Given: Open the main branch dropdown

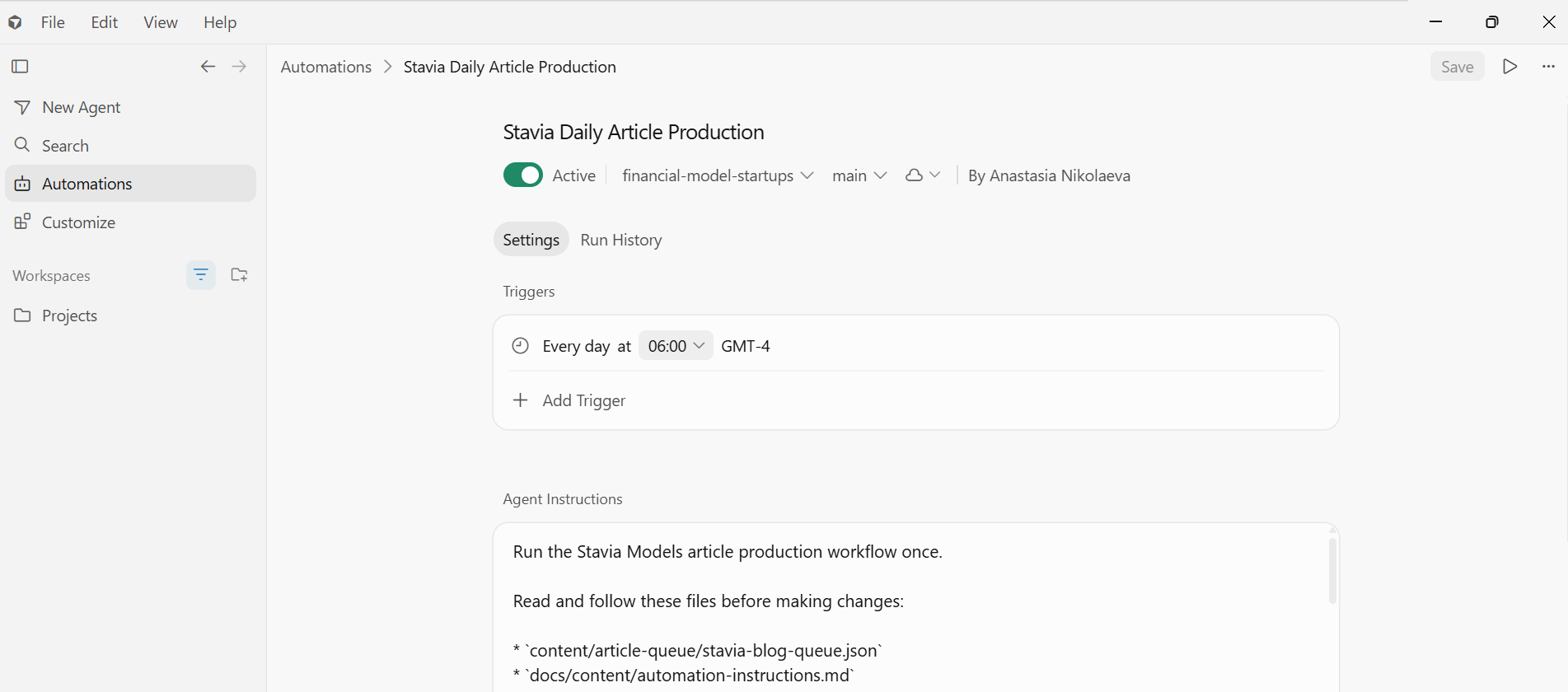Looking at the screenshot, I should [859, 175].
